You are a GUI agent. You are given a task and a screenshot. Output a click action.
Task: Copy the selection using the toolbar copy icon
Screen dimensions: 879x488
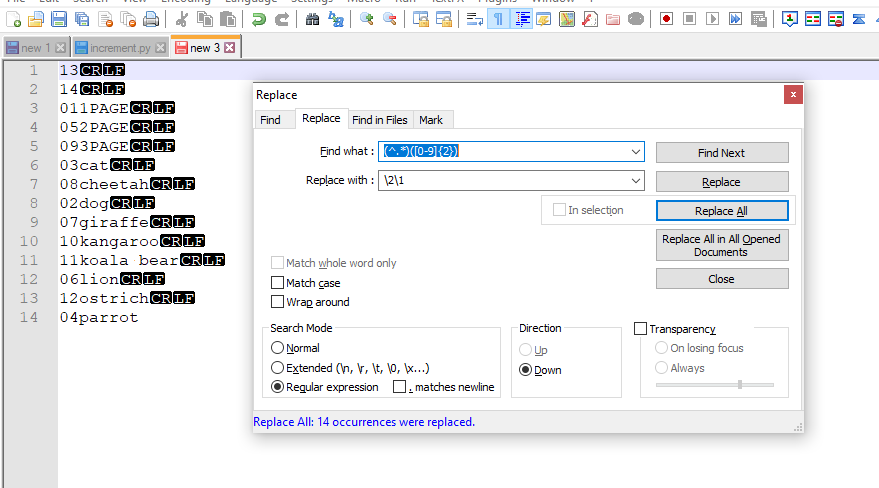point(205,20)
